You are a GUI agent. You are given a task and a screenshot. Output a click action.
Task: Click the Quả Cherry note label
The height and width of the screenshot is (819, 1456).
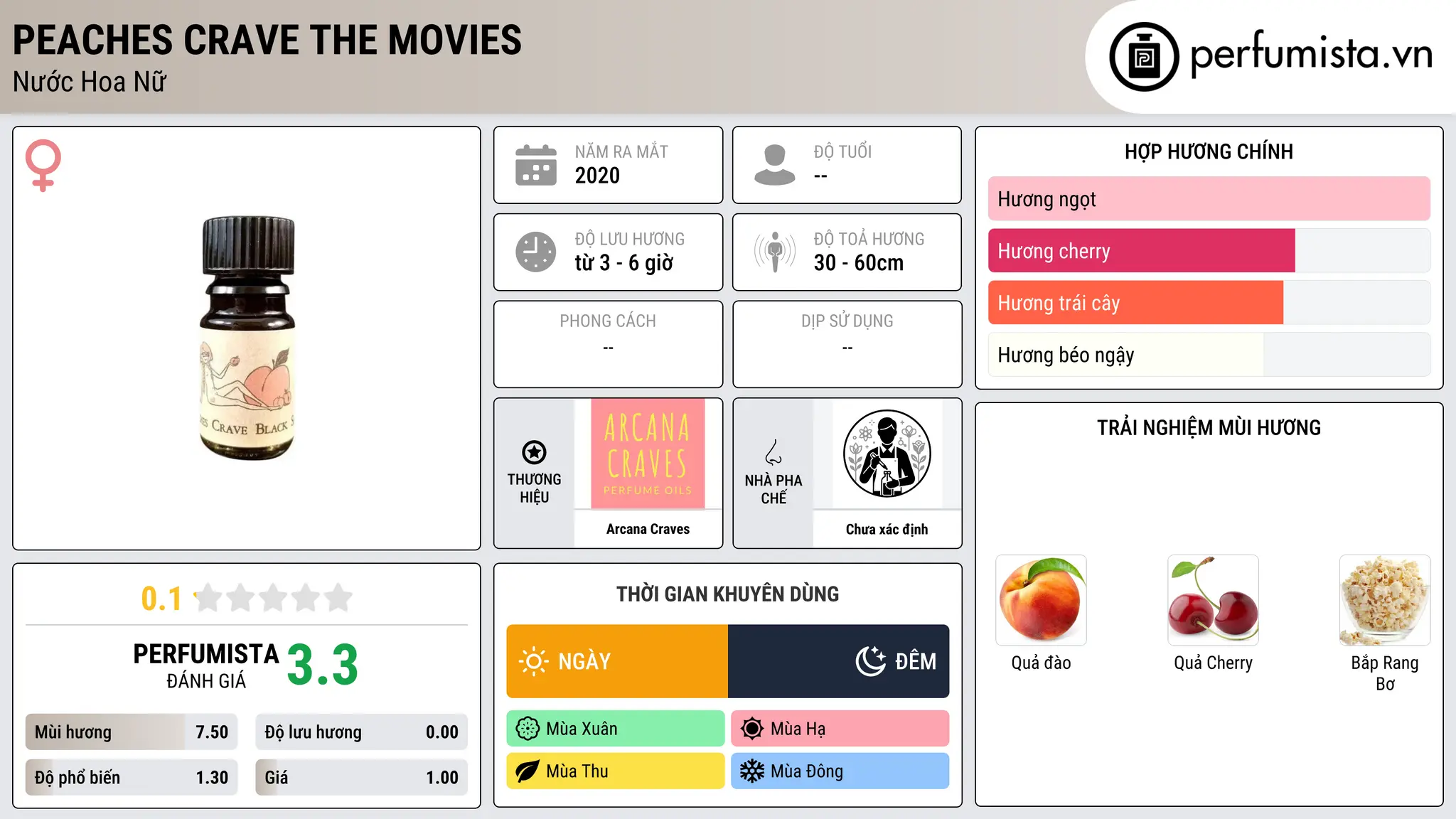pyautogui.click(x=1213, y=663)
